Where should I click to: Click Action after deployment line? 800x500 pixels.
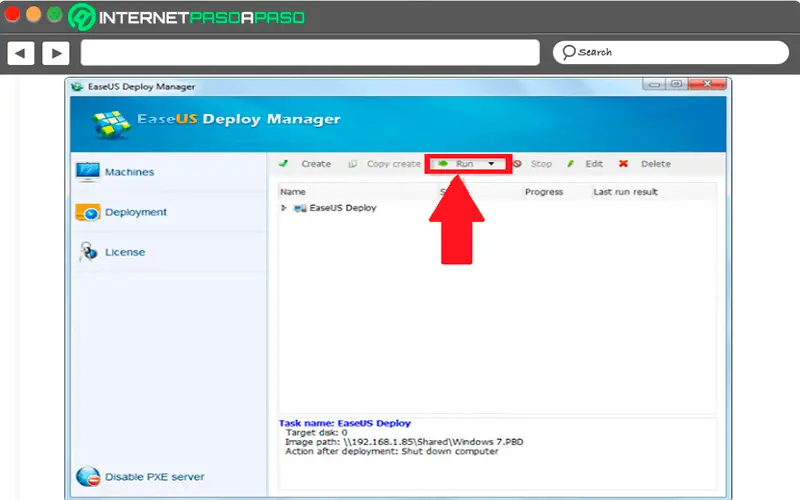point(391,452)
